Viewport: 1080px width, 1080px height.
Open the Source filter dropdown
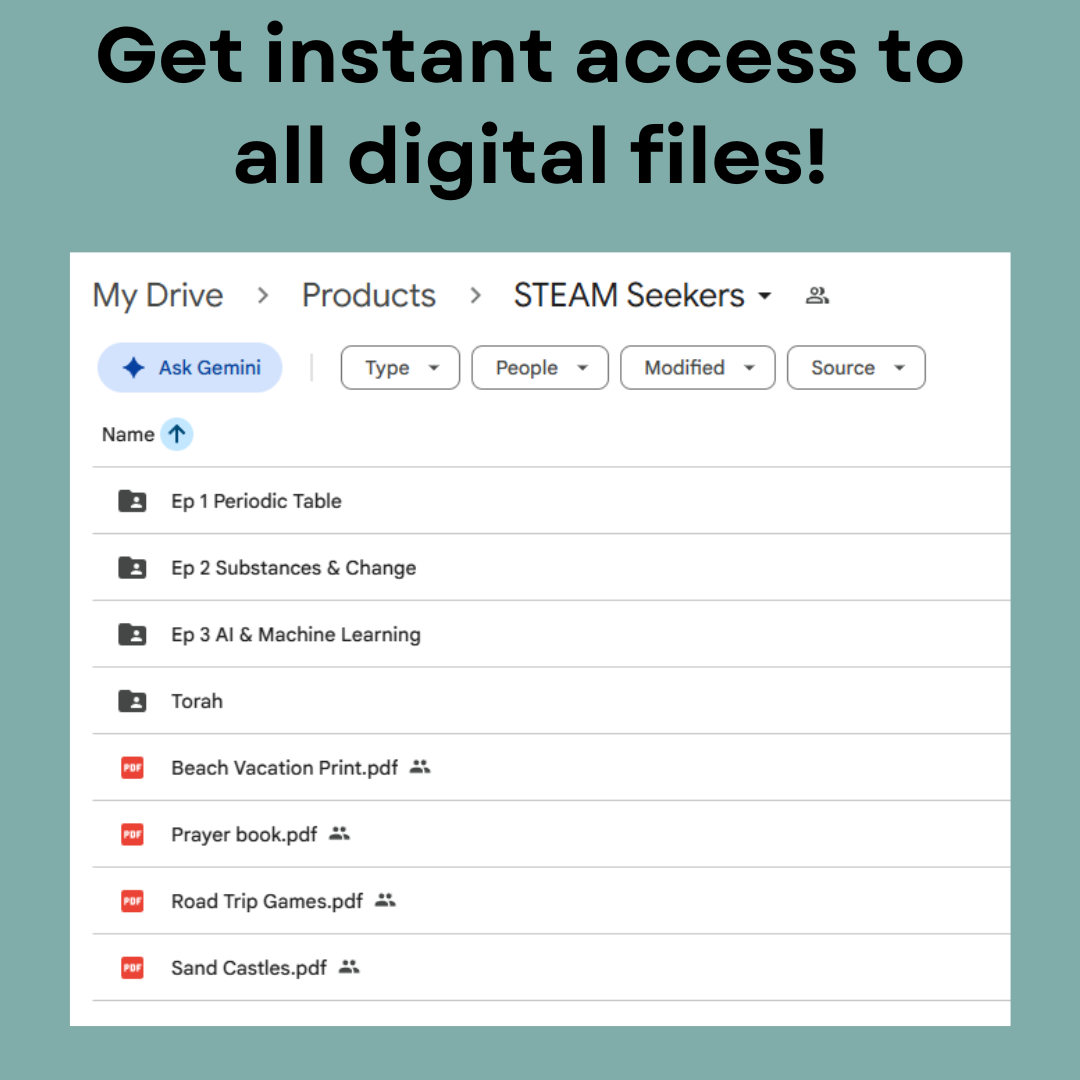pyautogui.click(x=856, y=368)
